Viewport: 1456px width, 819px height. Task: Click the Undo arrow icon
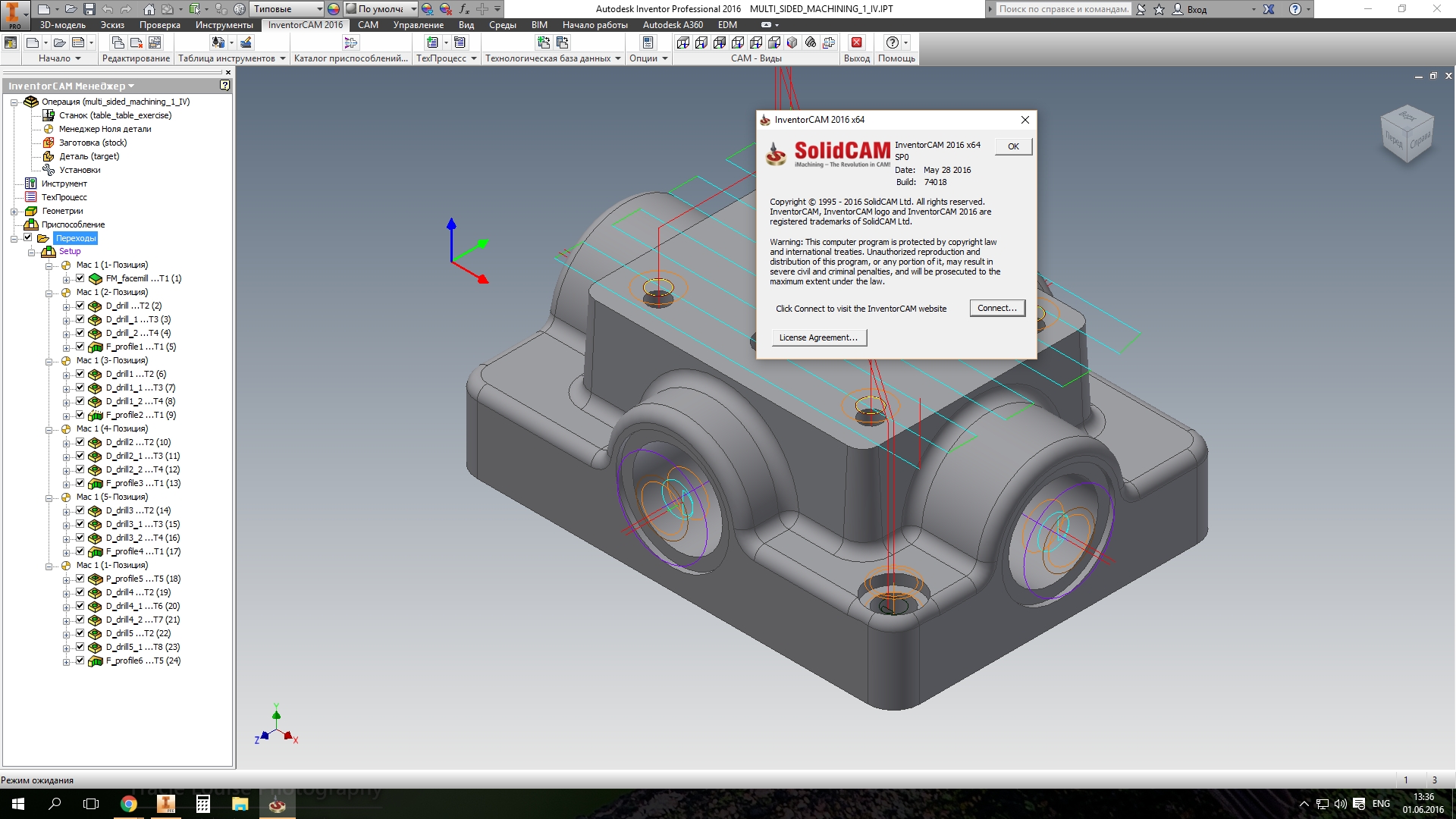[x=108, y=9]
